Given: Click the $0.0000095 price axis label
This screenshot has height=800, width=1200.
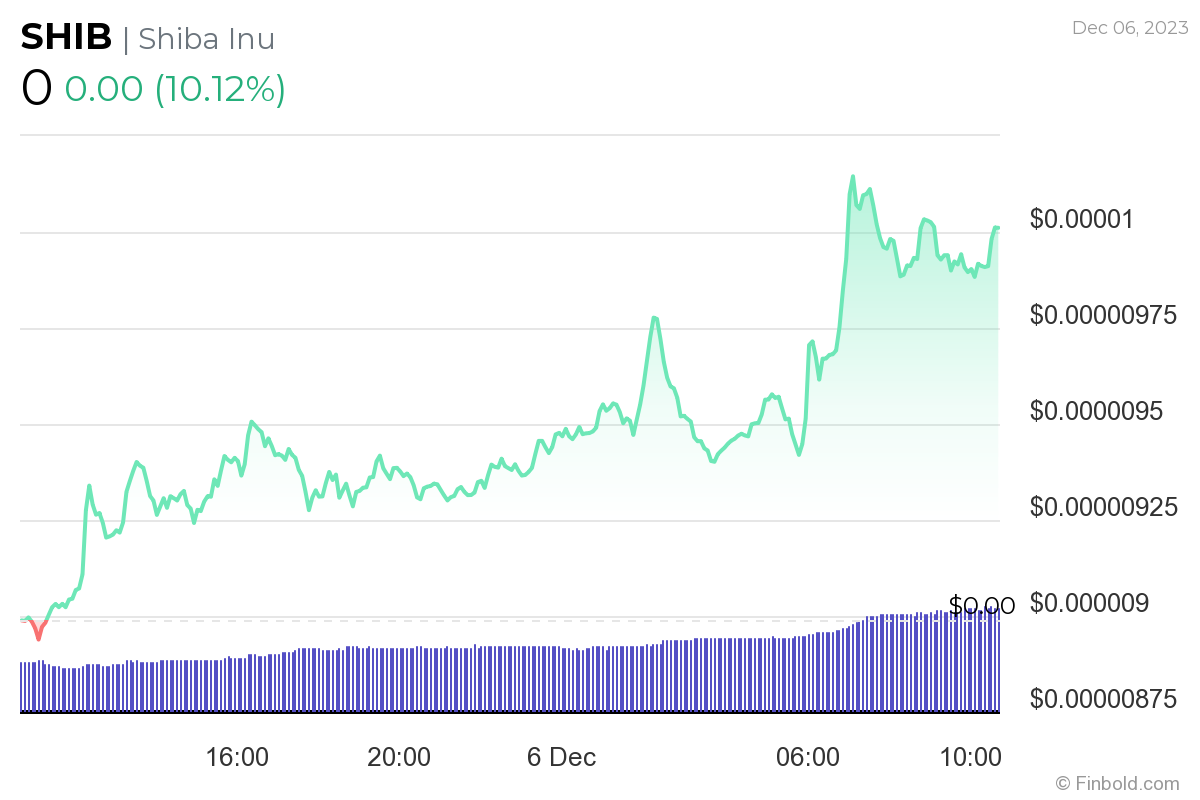Looking at the screenshot, I should point(1097,410).
